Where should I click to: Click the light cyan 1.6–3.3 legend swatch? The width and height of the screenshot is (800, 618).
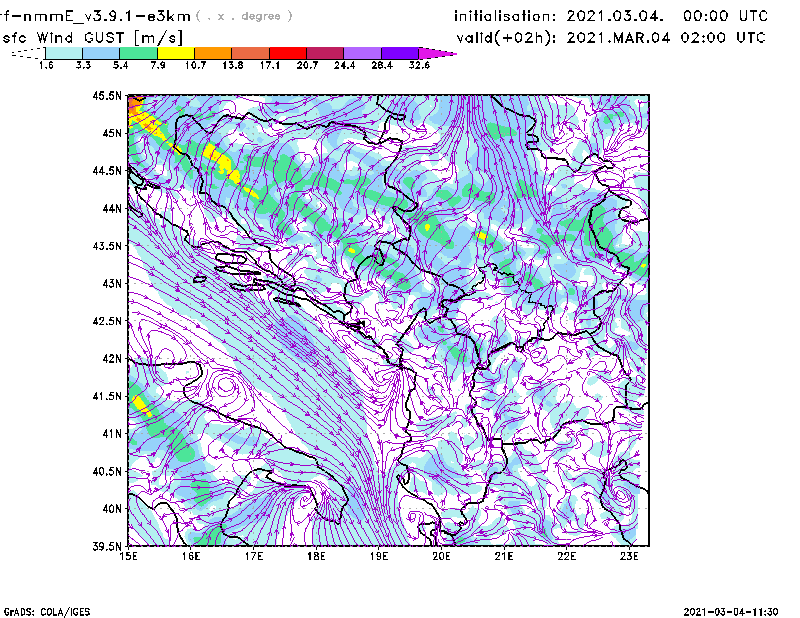[64, 53]
